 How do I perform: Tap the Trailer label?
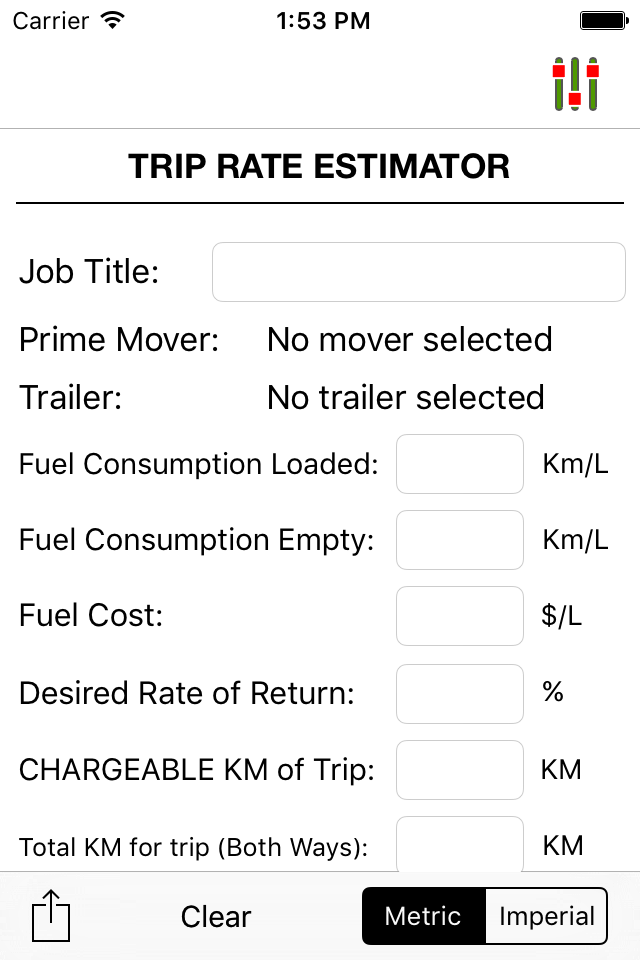tap(70, 397)
